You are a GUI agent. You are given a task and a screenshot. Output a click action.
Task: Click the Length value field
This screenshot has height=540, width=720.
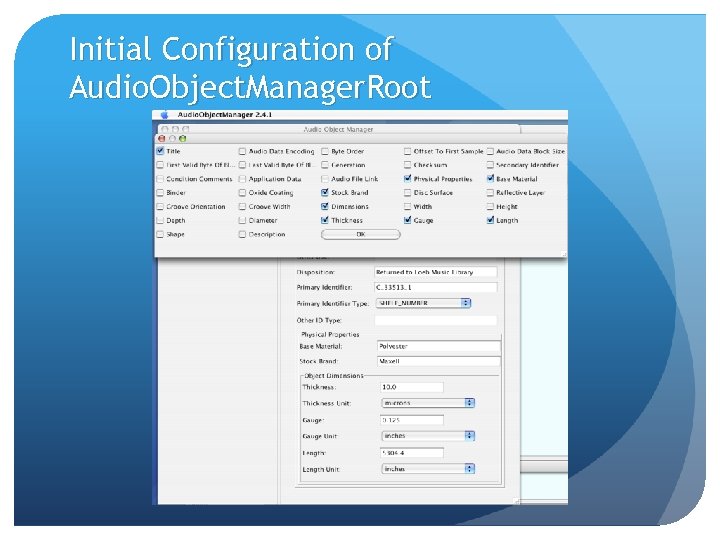[x=412, y=453]
